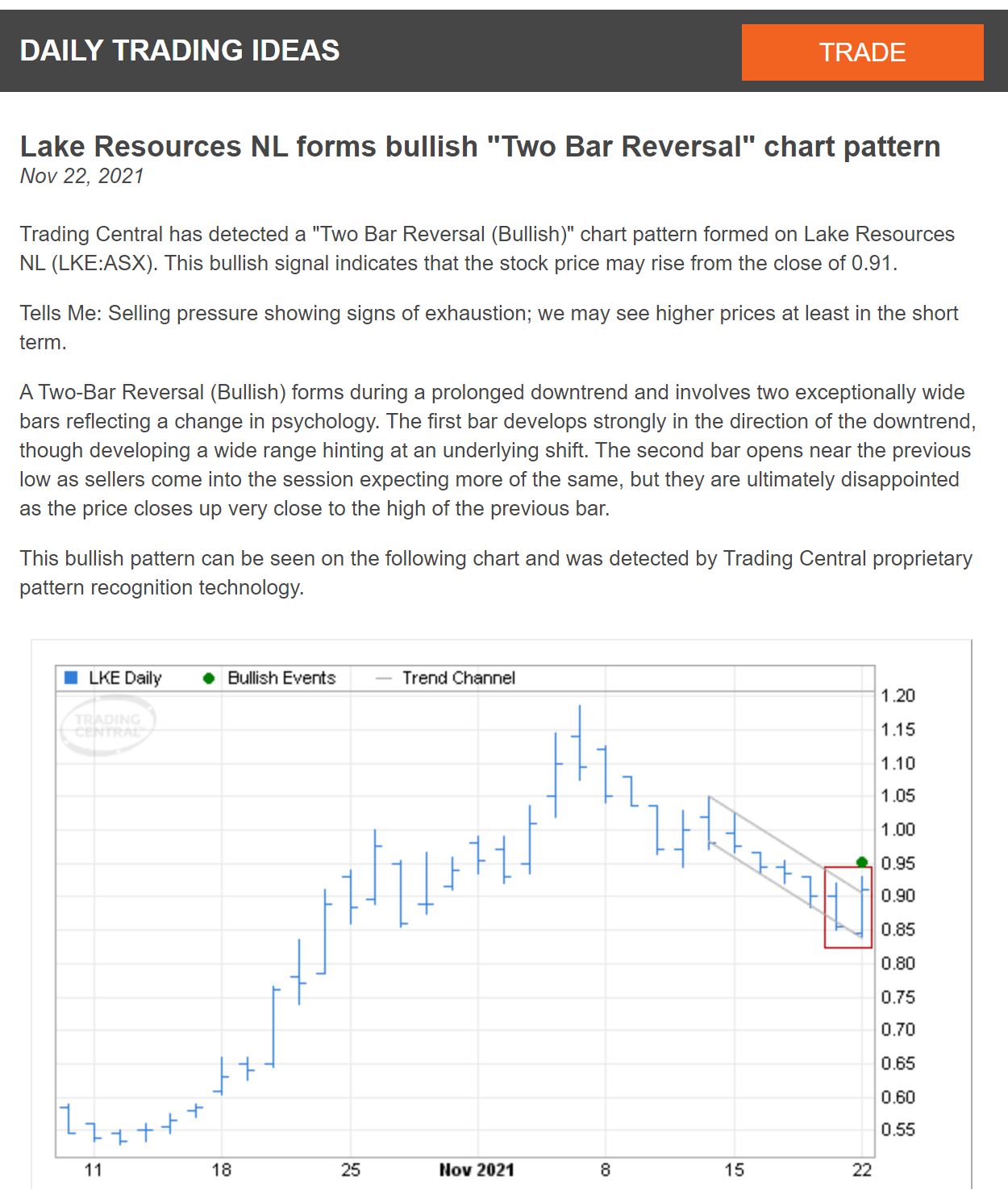
Task: Click the 1.20 price axis label
Action: (898, 695)
